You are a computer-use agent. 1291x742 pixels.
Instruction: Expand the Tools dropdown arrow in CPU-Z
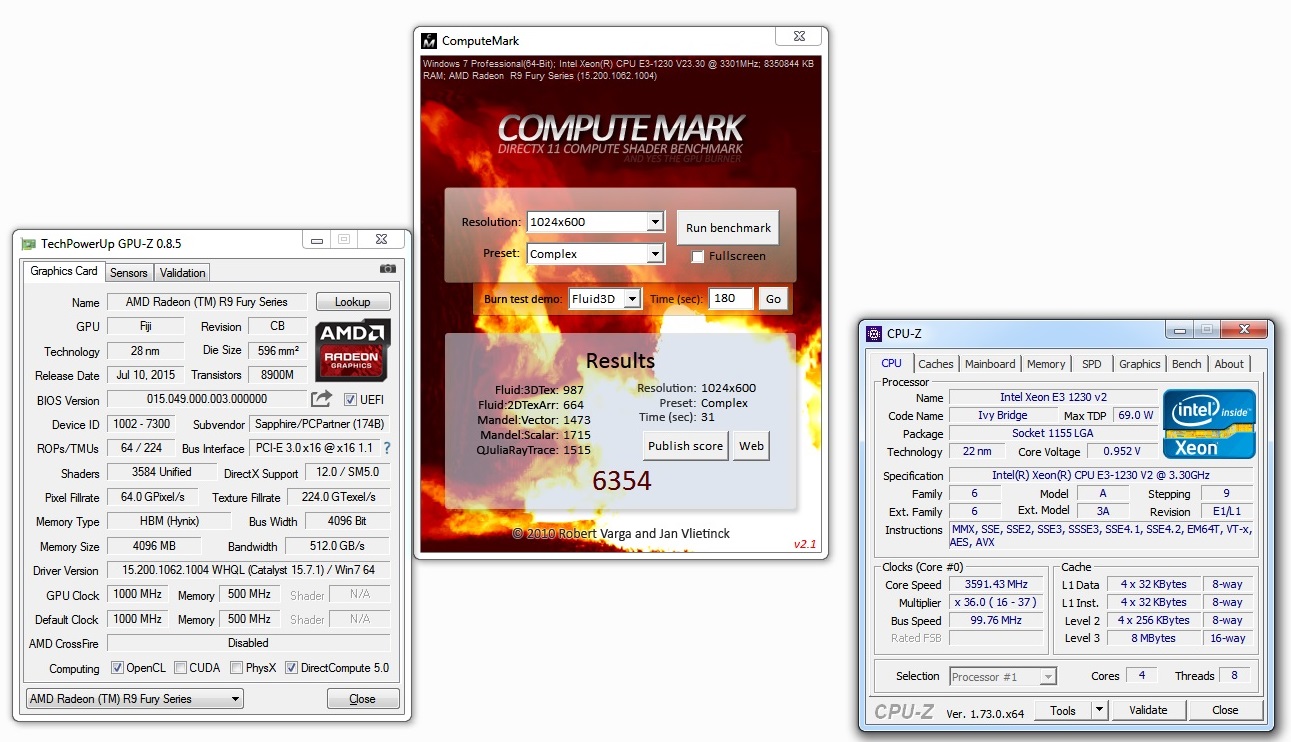pyautogui.click(x=1099, y=710)
